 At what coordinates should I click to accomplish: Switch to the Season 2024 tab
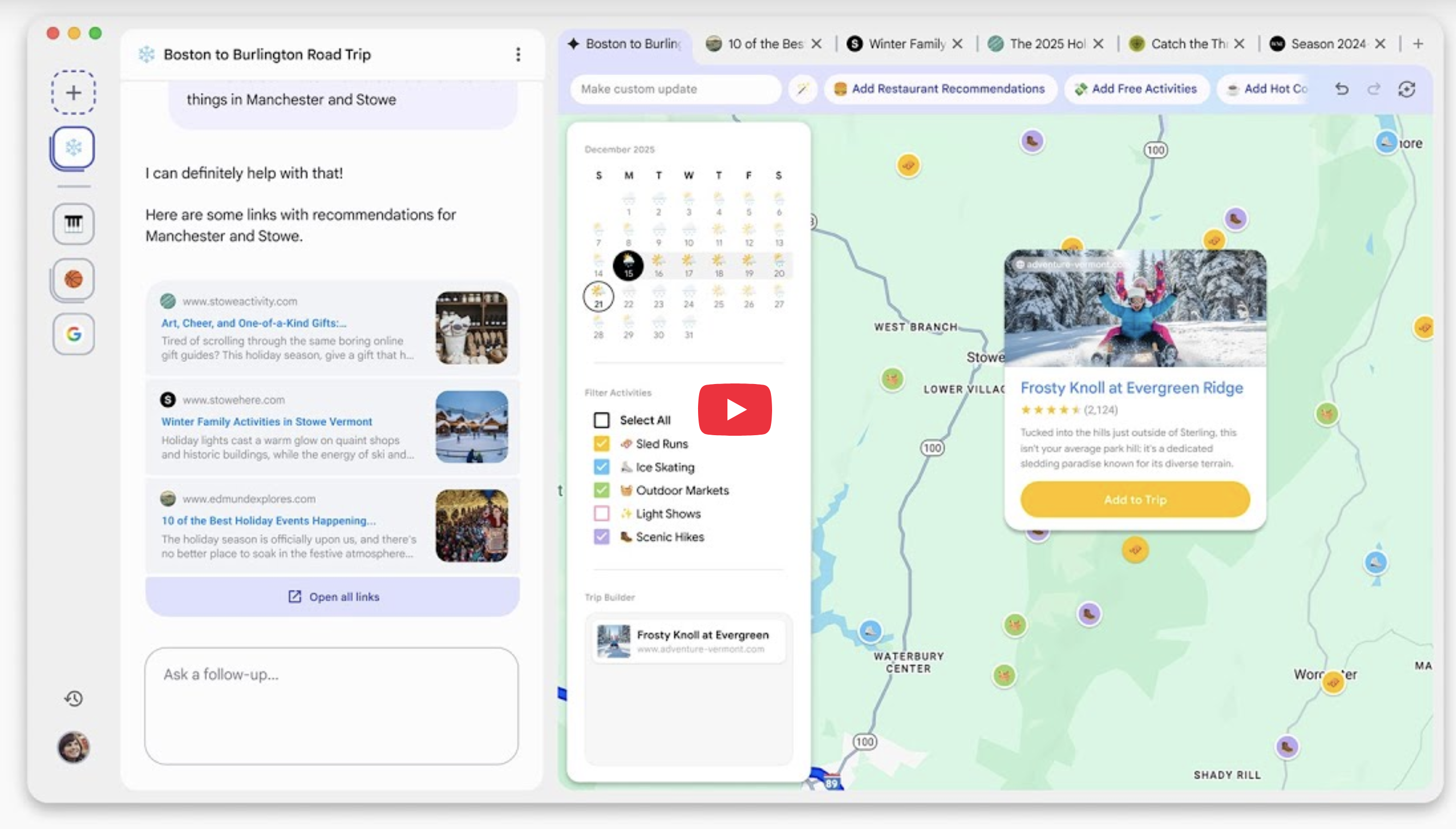coord(1327,44)
